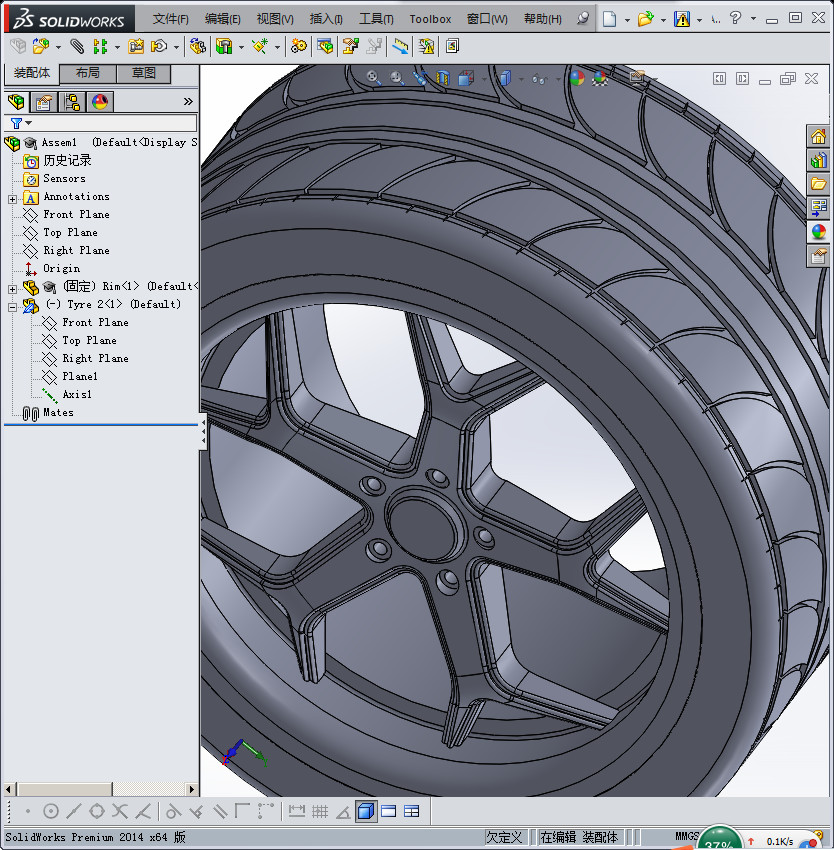The height and width of the screenshot is (850, 834).
Task: Click Edit Appearance color ball in view toolbar
Action: [576, 77]
